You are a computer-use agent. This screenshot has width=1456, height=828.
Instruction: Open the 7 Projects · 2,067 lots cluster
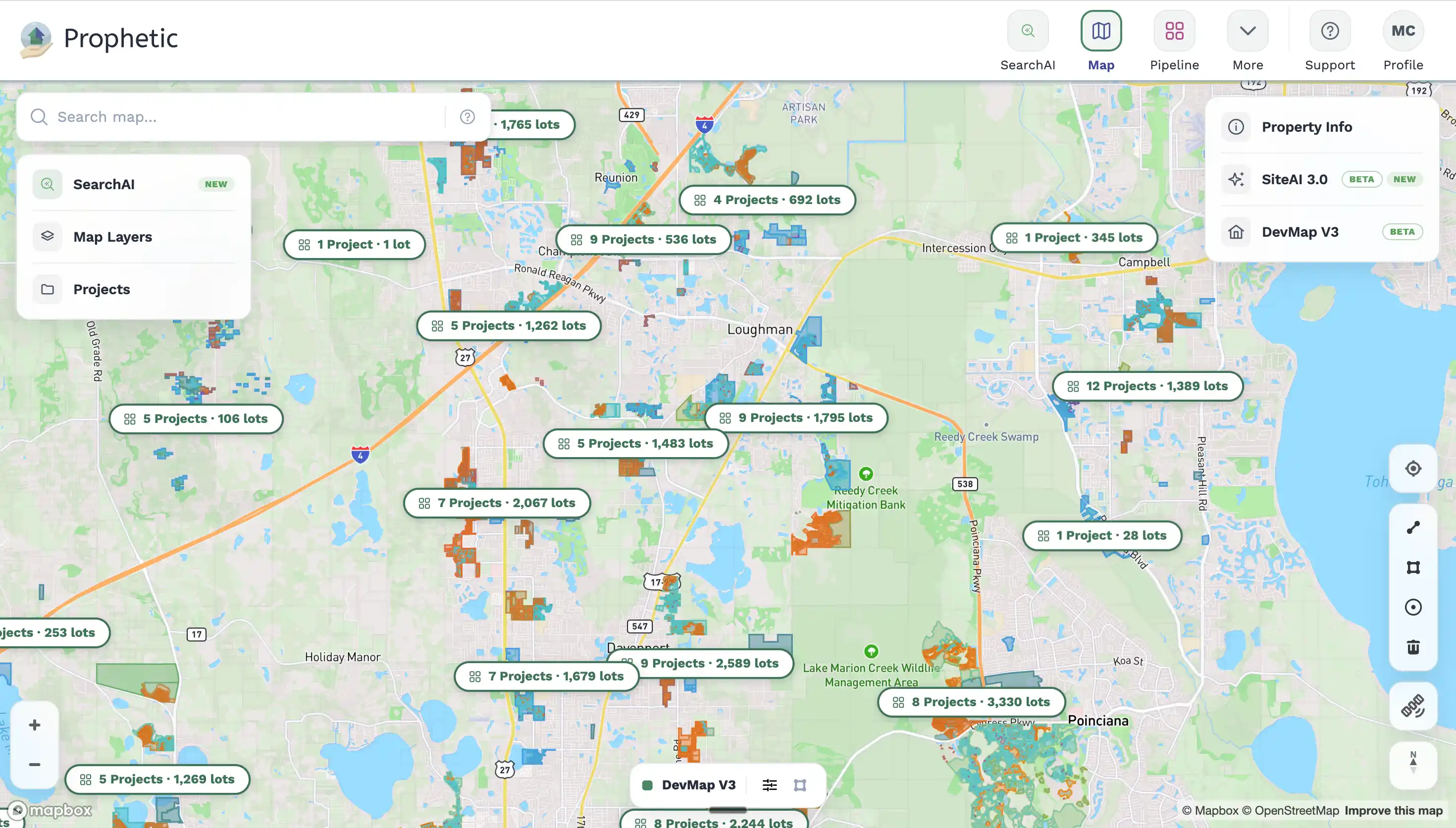tap(497, 503)
